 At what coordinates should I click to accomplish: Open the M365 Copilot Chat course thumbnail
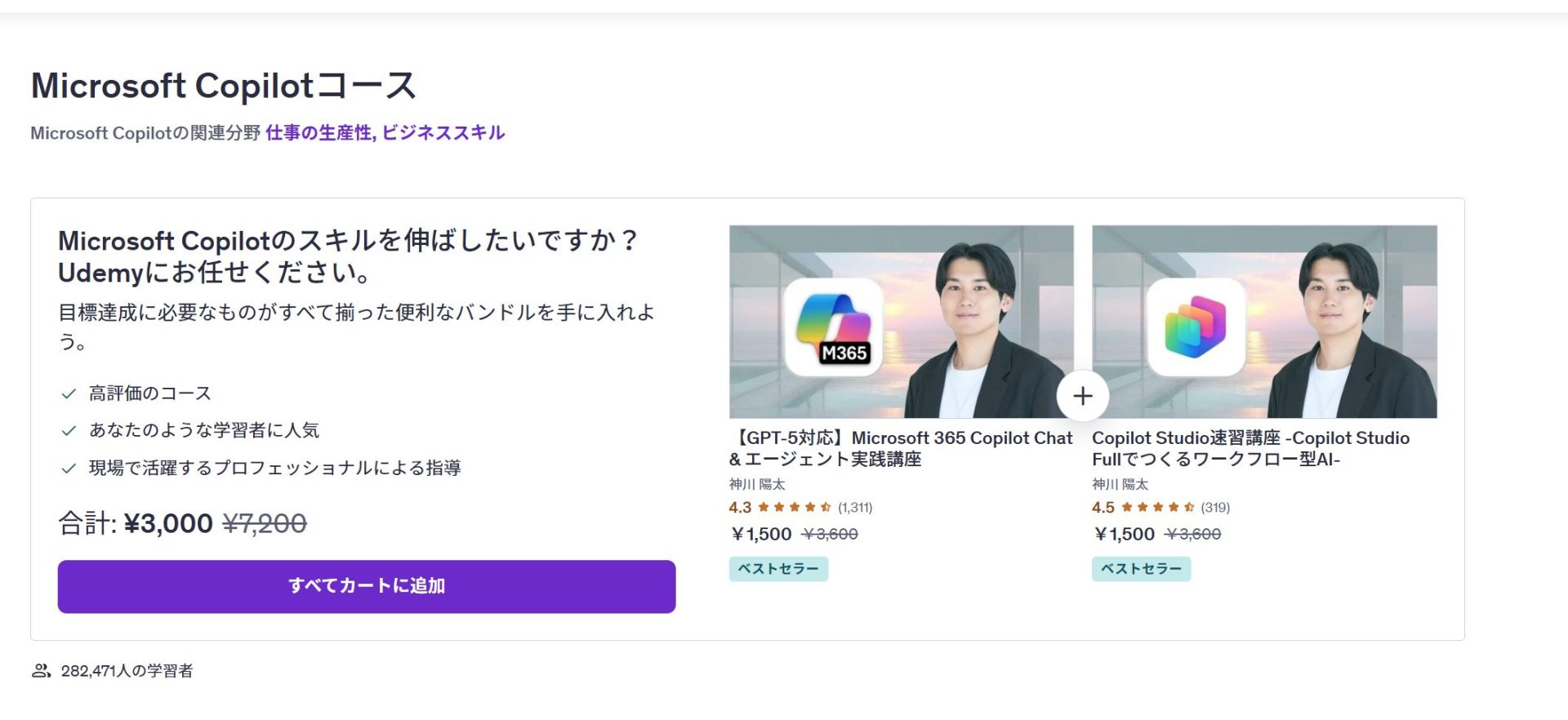pyautogui.click(x=901, y=322)
